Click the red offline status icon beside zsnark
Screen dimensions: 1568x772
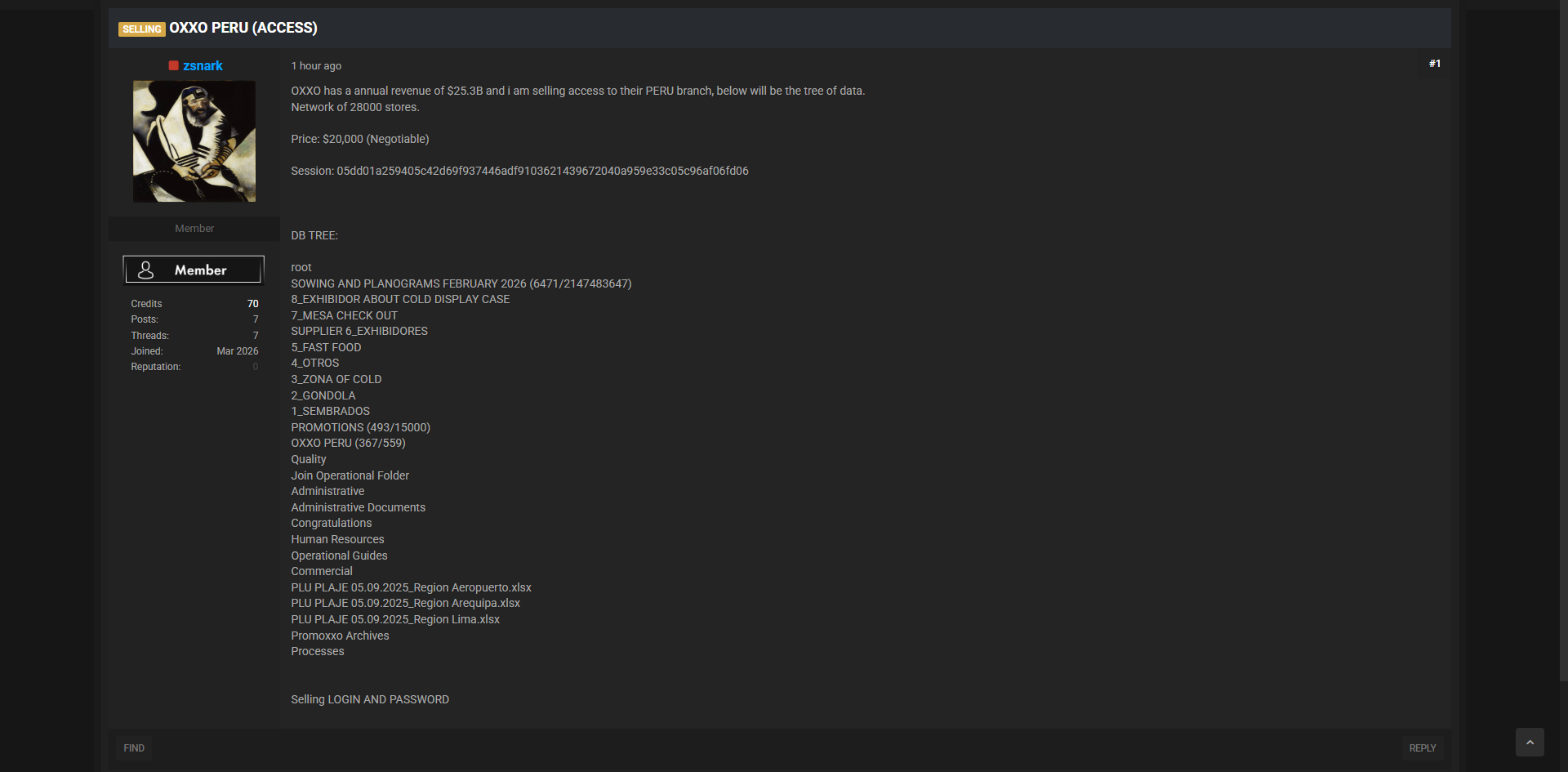click(x=174, y=65)
